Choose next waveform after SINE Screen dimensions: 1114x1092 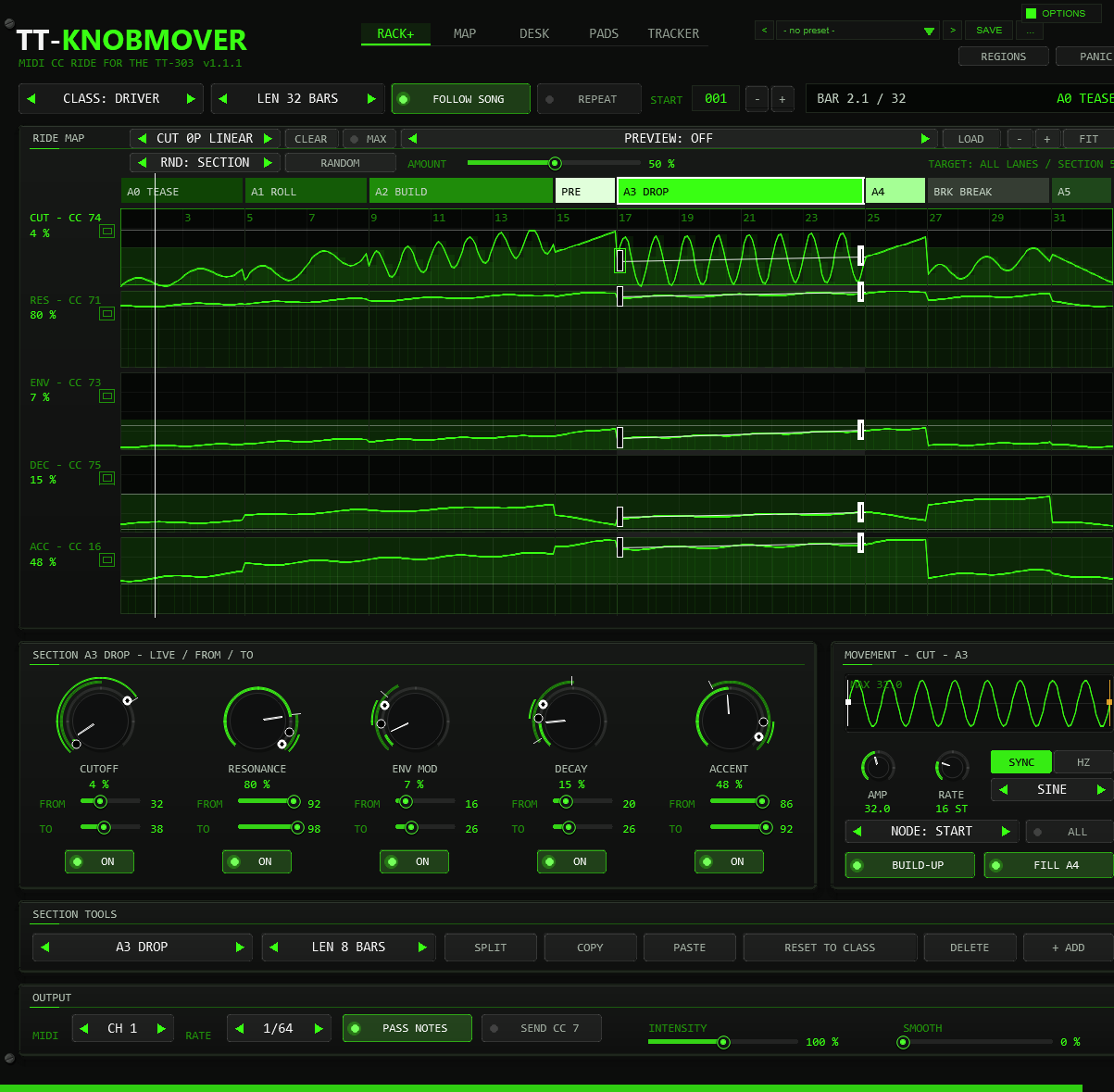click(1101, 790)
